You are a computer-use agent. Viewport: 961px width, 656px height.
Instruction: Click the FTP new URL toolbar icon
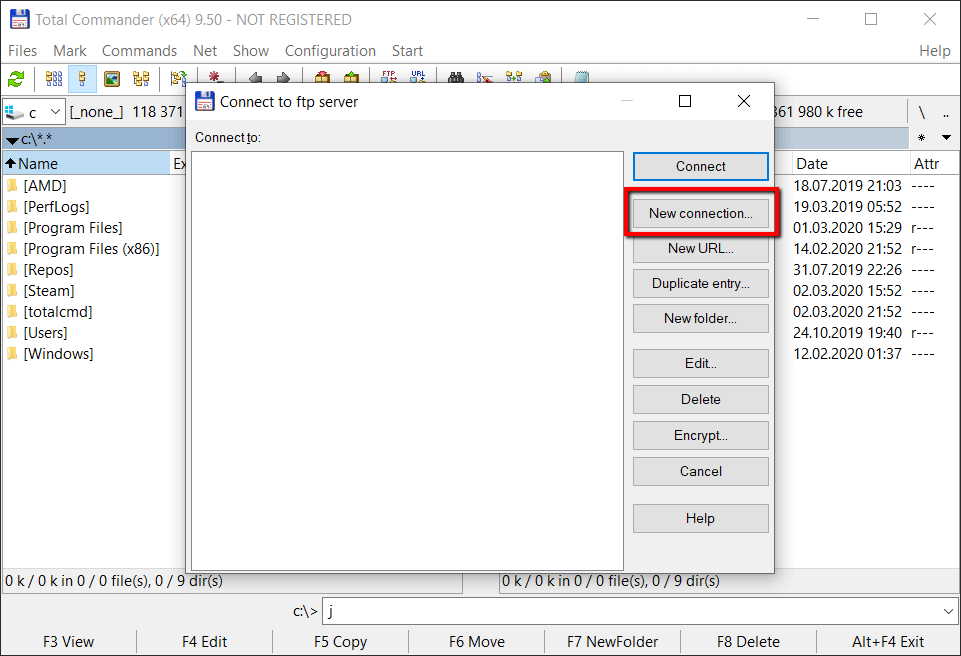pyautogui.click(x=418, y=77)
